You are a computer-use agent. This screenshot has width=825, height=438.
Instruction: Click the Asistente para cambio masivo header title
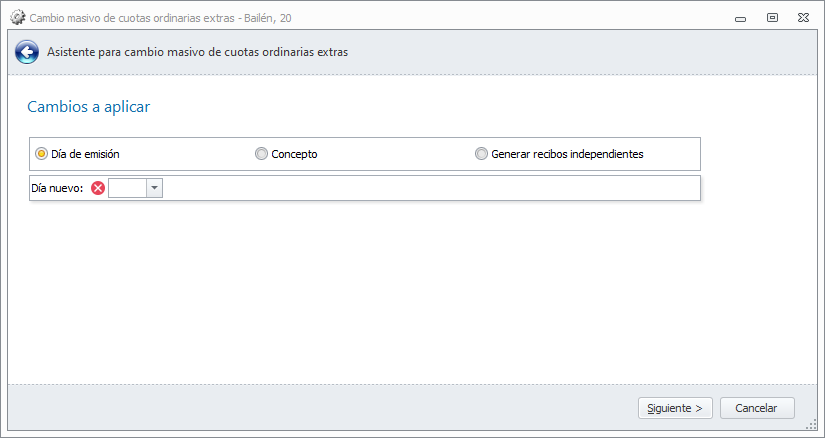[197, 52]
